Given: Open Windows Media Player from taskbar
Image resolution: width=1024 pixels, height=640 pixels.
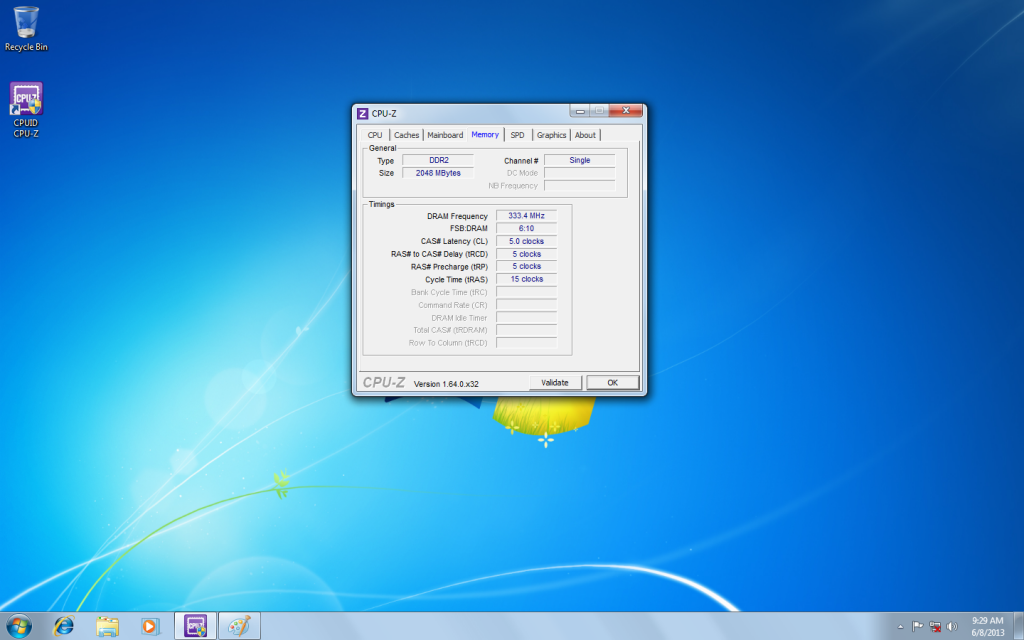Looking at the screenshot, I should coord(150,626).
